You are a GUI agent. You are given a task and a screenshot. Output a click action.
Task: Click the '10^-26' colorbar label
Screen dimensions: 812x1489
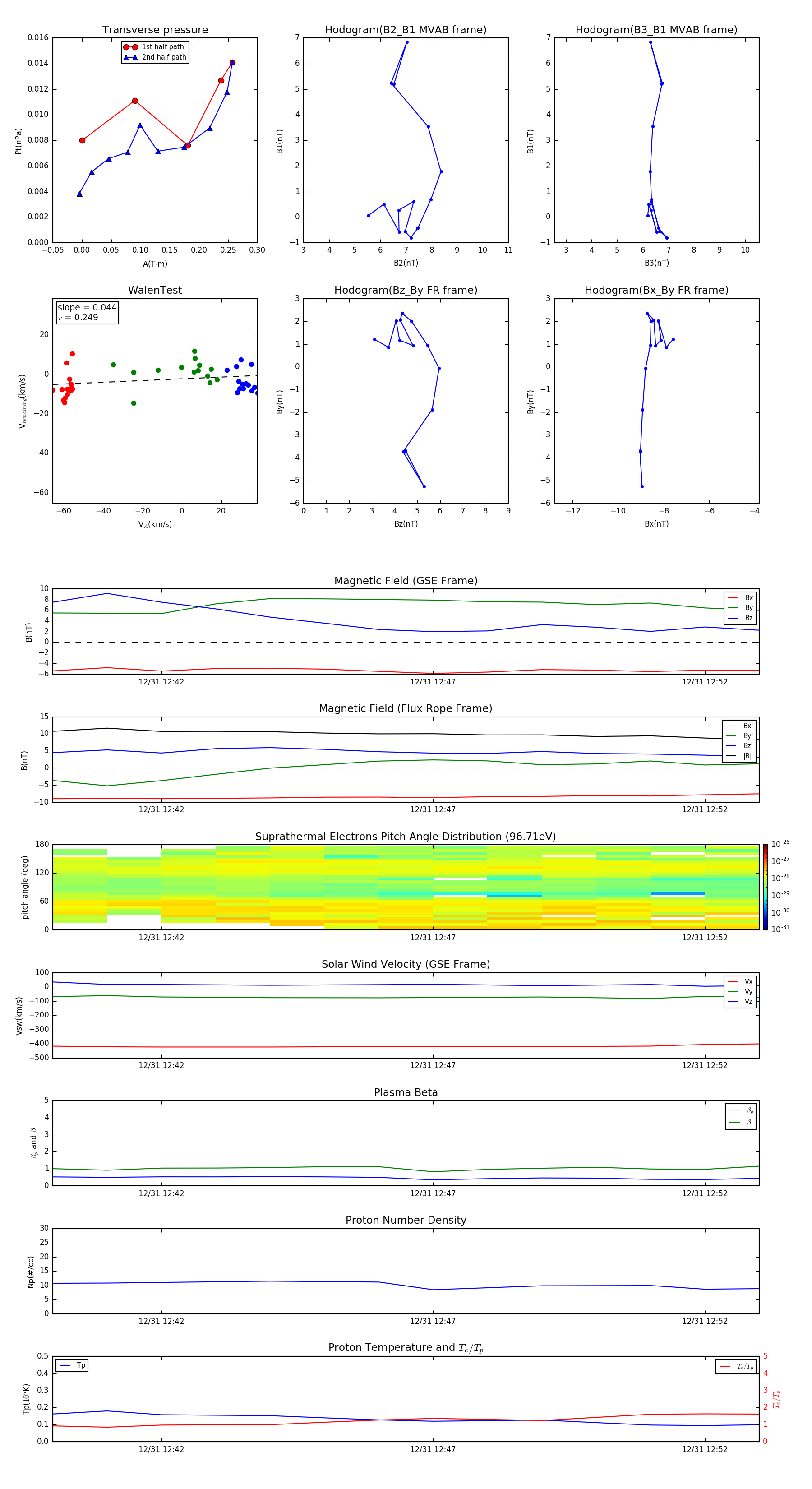780,844
